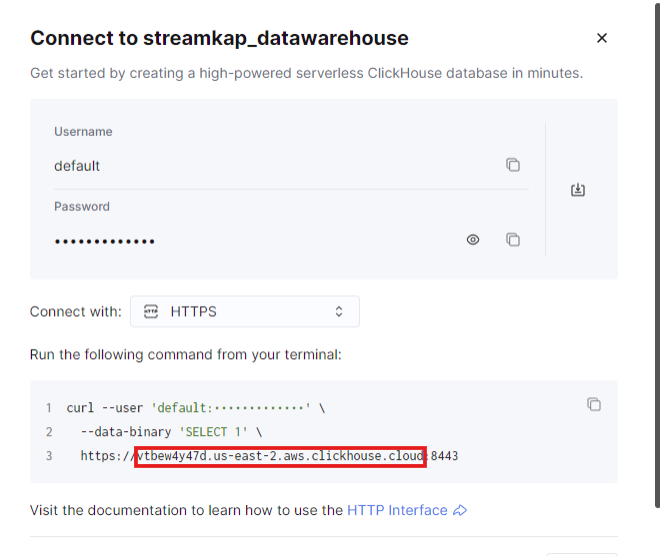Click the 'curl --user' command line
The image size is (662, 556).
195,408
